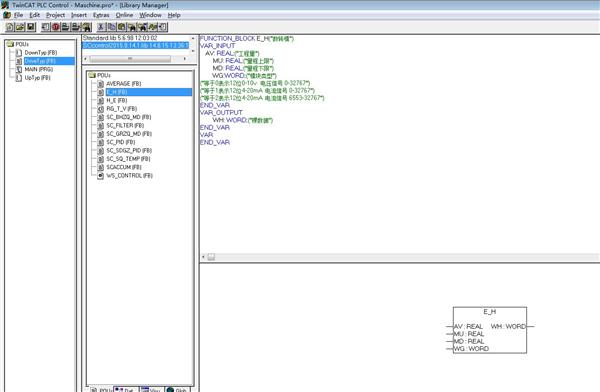Screen dimensions: 600x392
Task: Click the Find next toolbar icon
Action: click(x=142, y=27)
